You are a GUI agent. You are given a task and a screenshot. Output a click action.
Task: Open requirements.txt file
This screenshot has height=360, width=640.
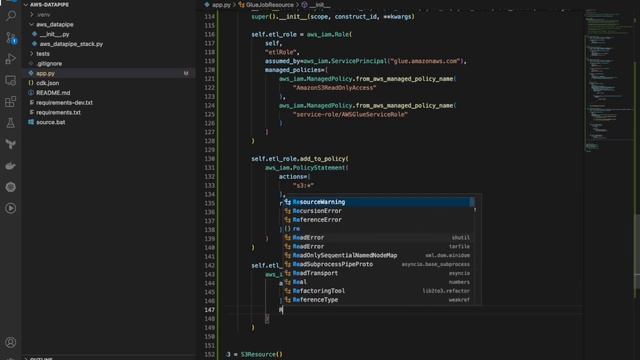coord(58,112)
